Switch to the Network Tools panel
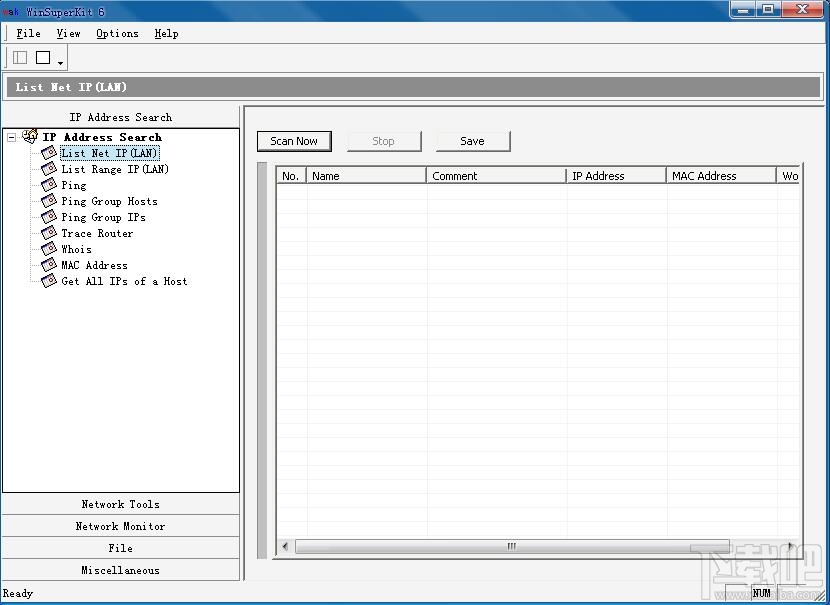Image resolution: width=830 pixels, height=605 pixels. coord(120,504)
